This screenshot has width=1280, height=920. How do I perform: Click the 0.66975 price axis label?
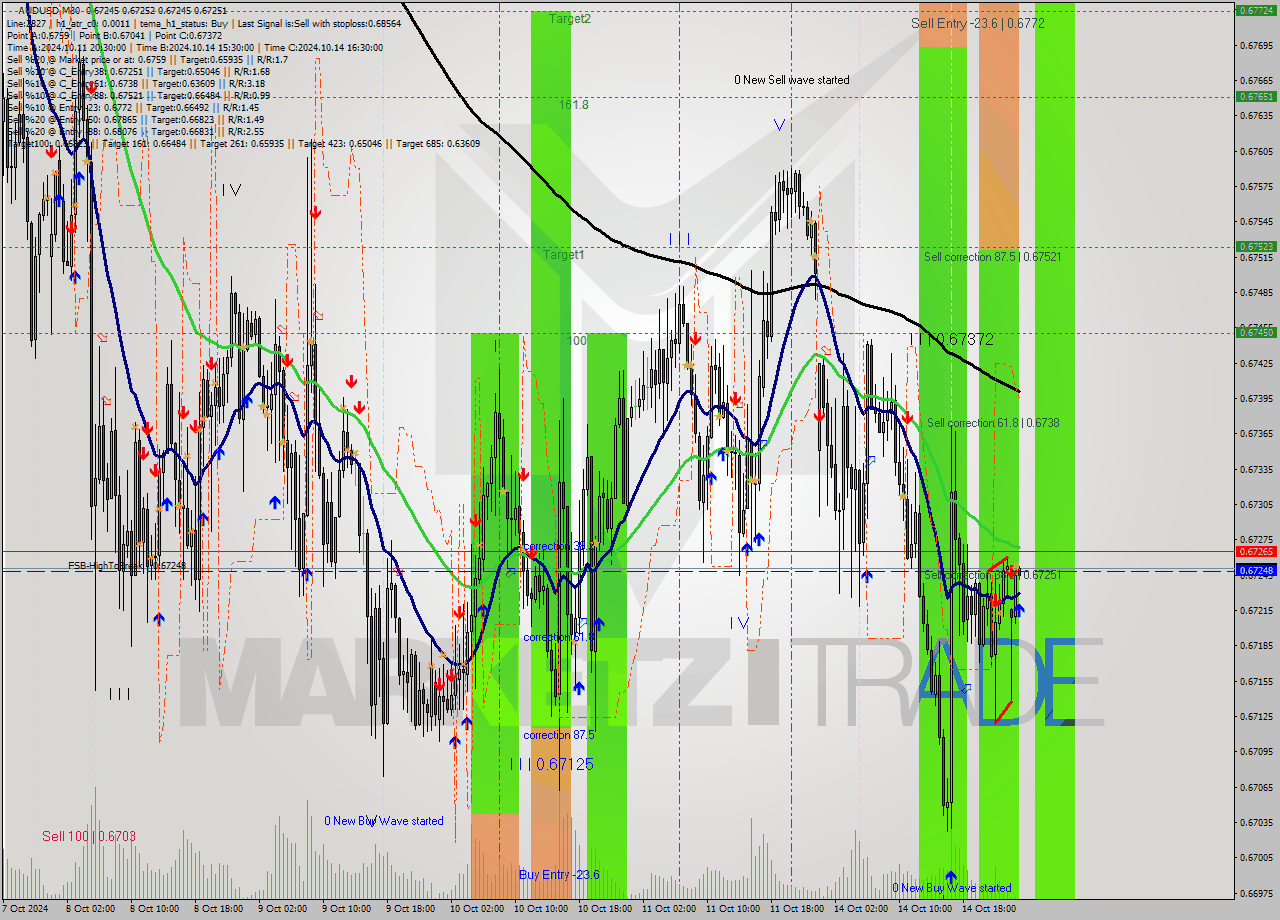pos(1255,893)
